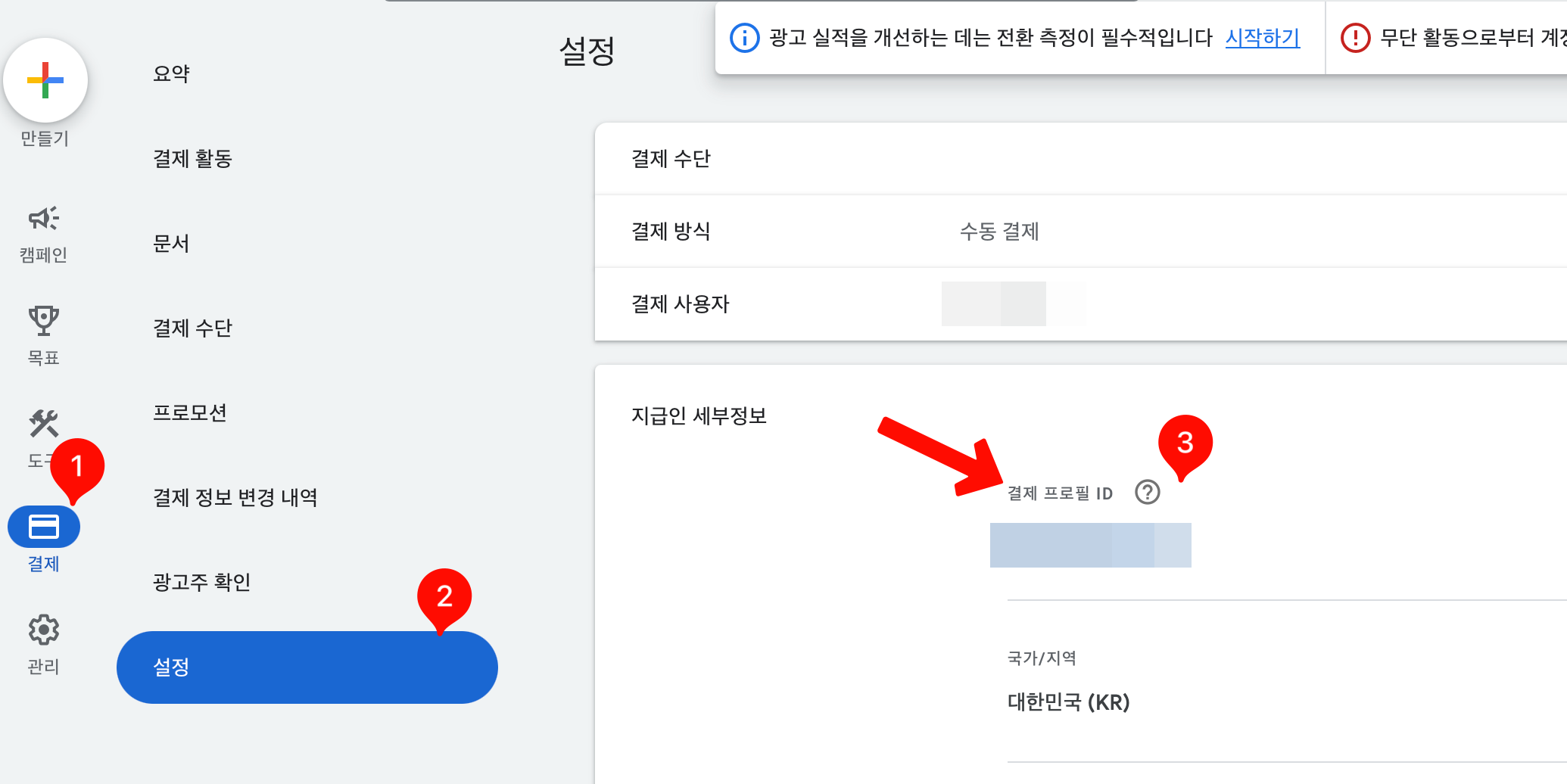Click the blue info icon in notification
This screenshot has height=784, width=1567.
745,38
